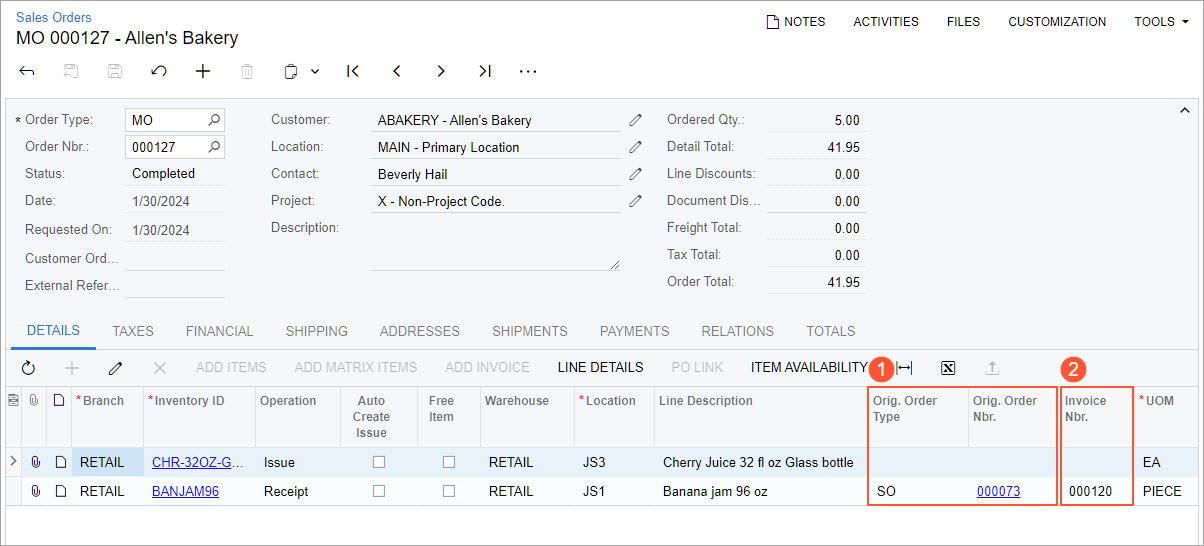Screen dimensions: 1204x546
Task: Add a new sales order record
Action: [x=203, y=71]
